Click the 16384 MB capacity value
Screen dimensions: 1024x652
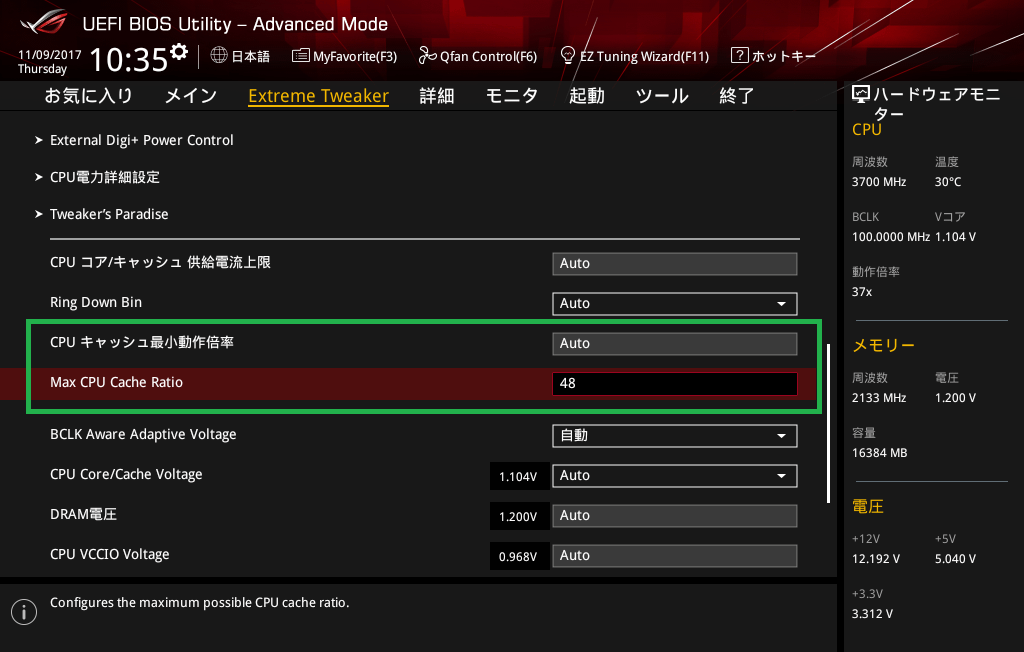coord(880,453)
